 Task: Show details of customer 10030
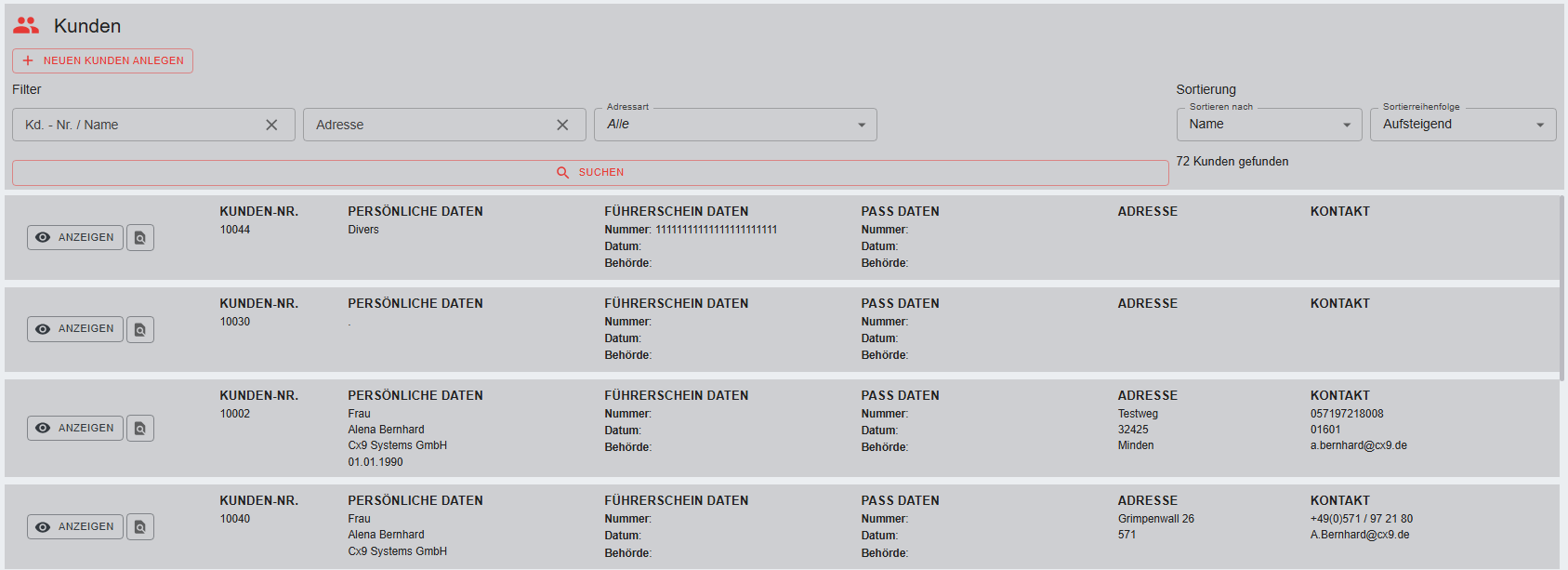click(75, 329)
